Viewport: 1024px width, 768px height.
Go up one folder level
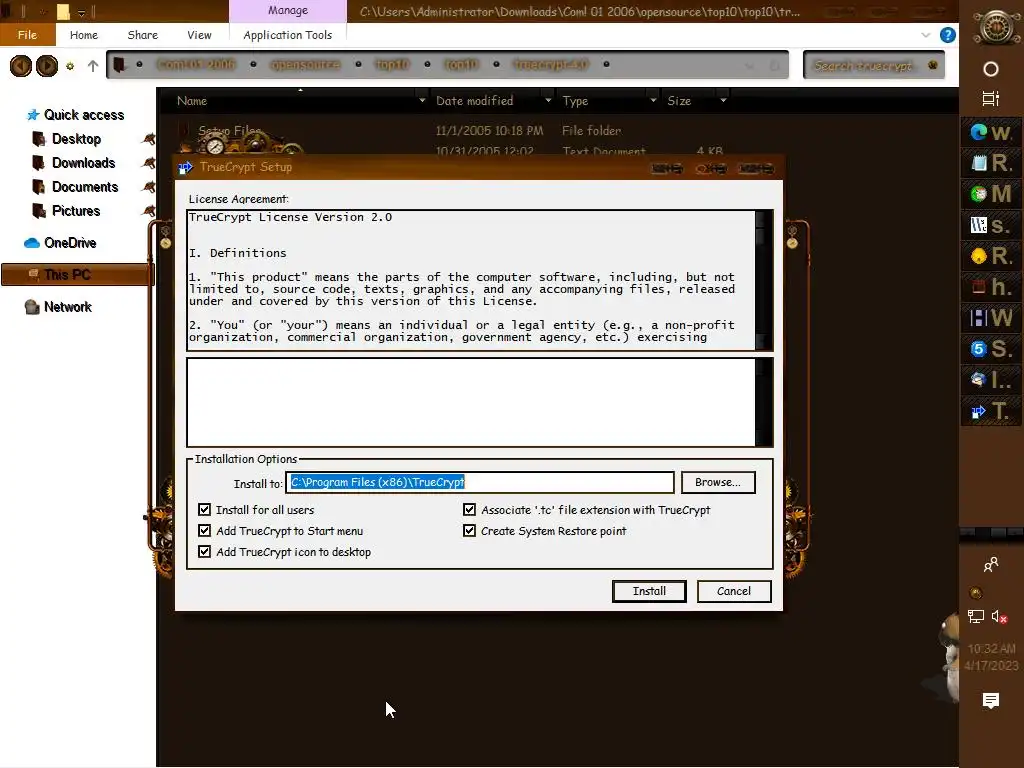coord(93,66)
